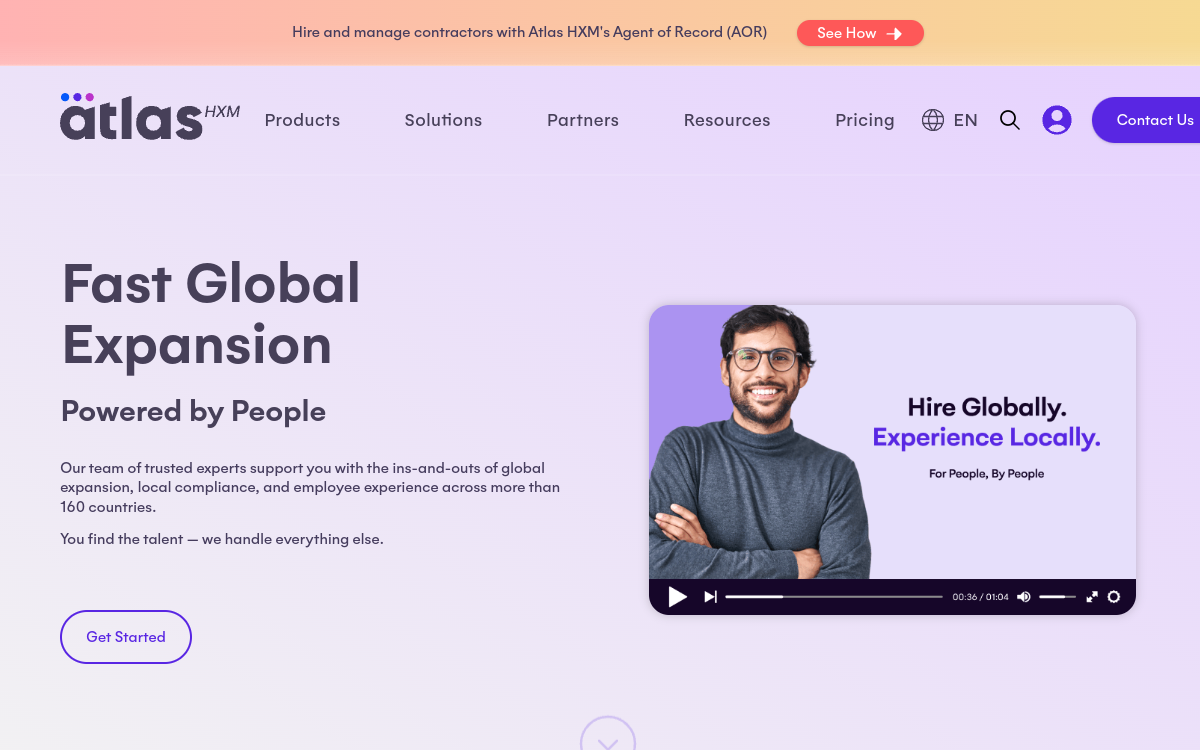
Task: Open the site search magnifier
Action: click(1010, 120)
